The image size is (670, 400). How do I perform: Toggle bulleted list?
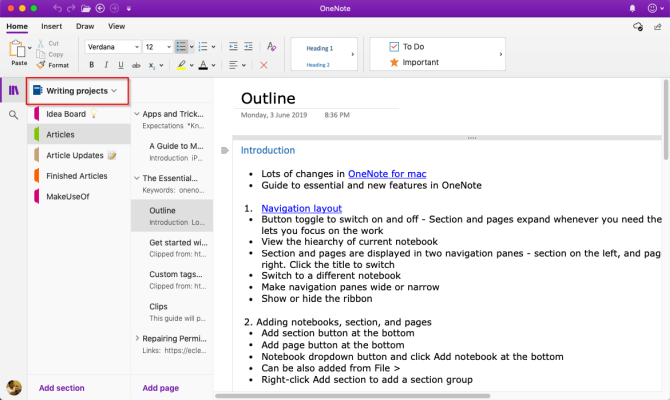(181, 47)
